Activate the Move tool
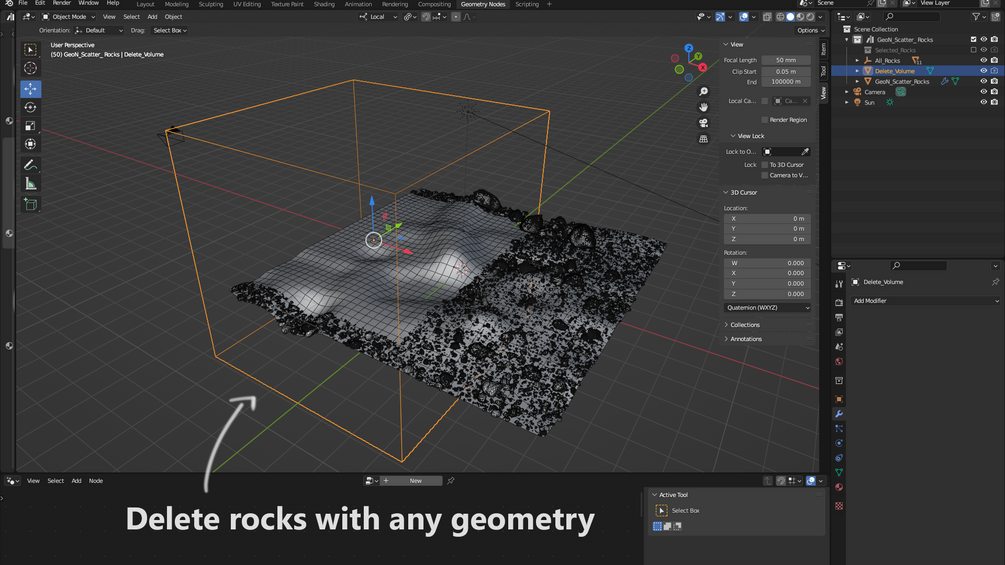The height and width of the screenshot is (565, 1005). tap(30, 89)
